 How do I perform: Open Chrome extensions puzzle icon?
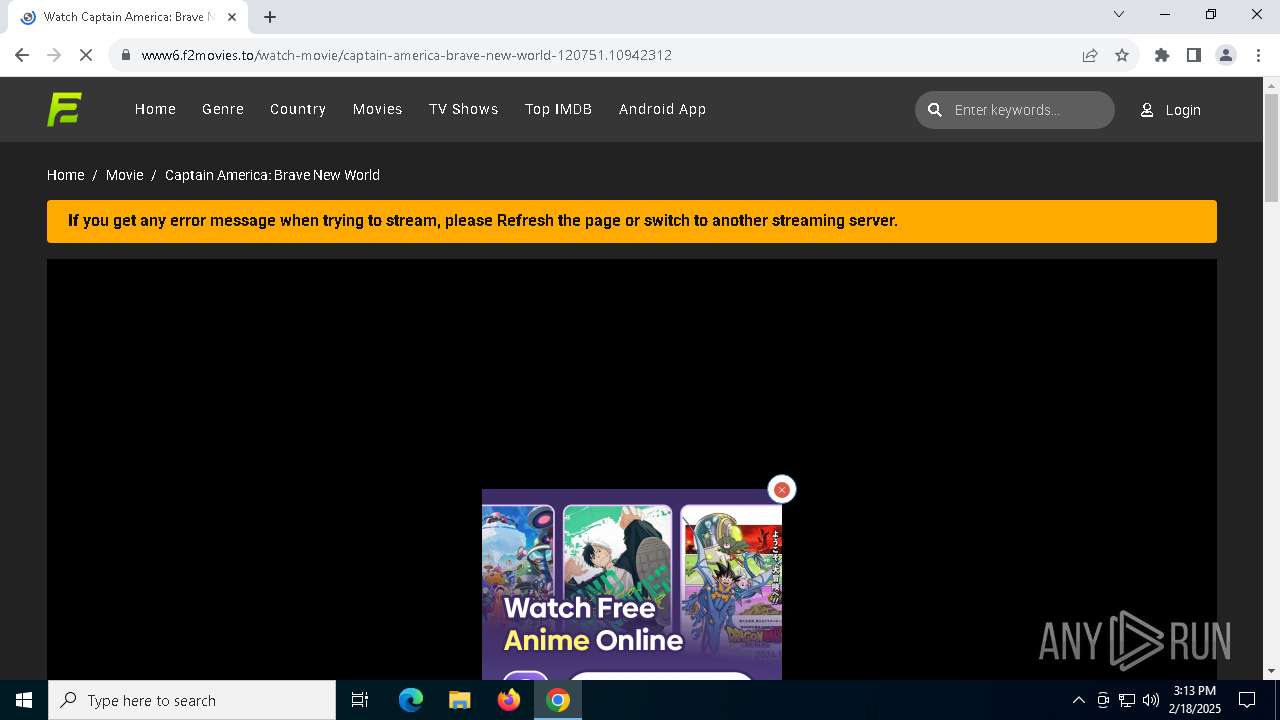[x=1162, y=55]
